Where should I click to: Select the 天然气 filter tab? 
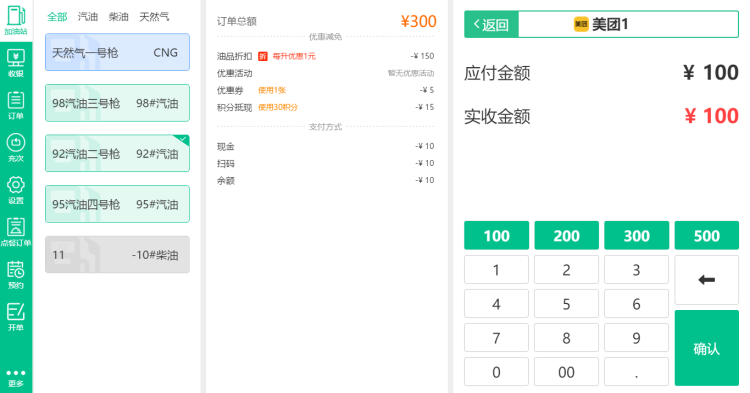pos(154,17)
